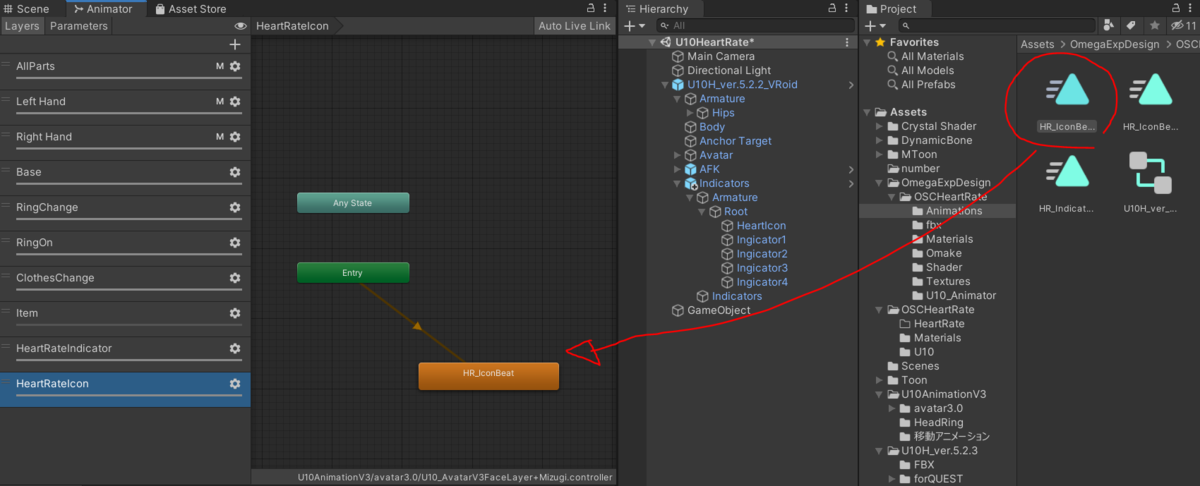The height and width of the screenshot is (486, 1200).
Task: Toggle the Animator parameters eye icon
Action: (x=240, y=26)
